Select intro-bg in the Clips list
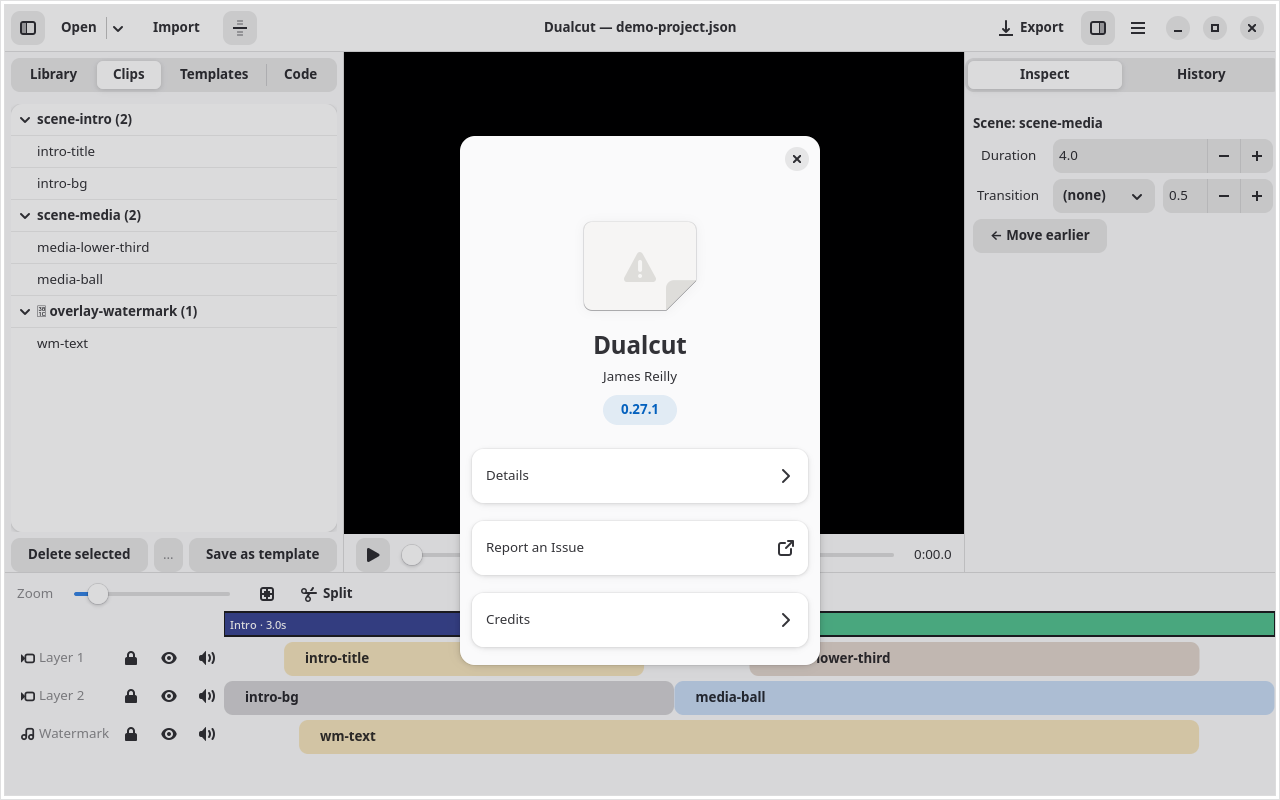This screenshot has height=800, width=1280. [x=174, y=184]
